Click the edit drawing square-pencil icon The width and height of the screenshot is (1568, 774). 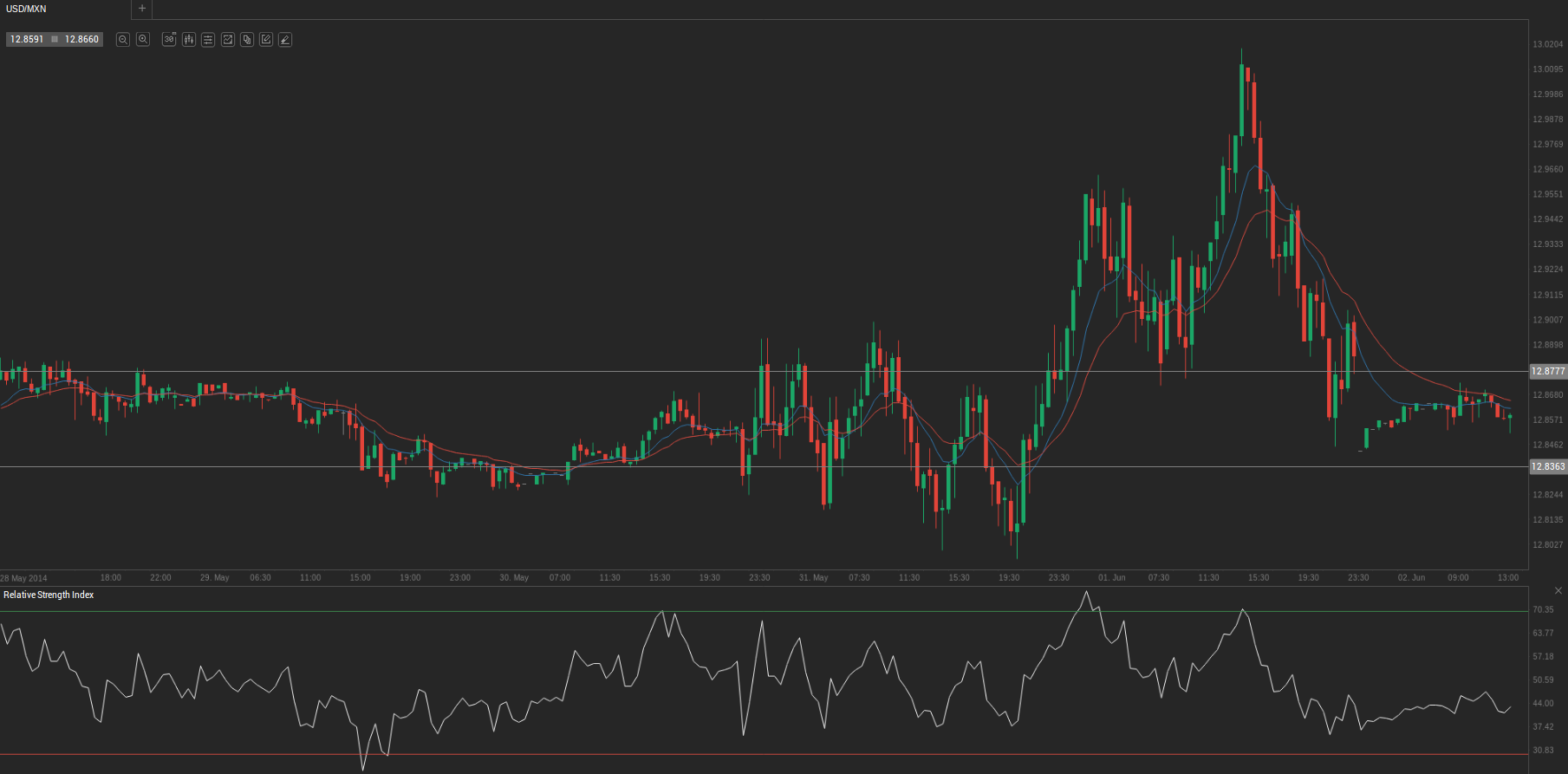(266, 40)
